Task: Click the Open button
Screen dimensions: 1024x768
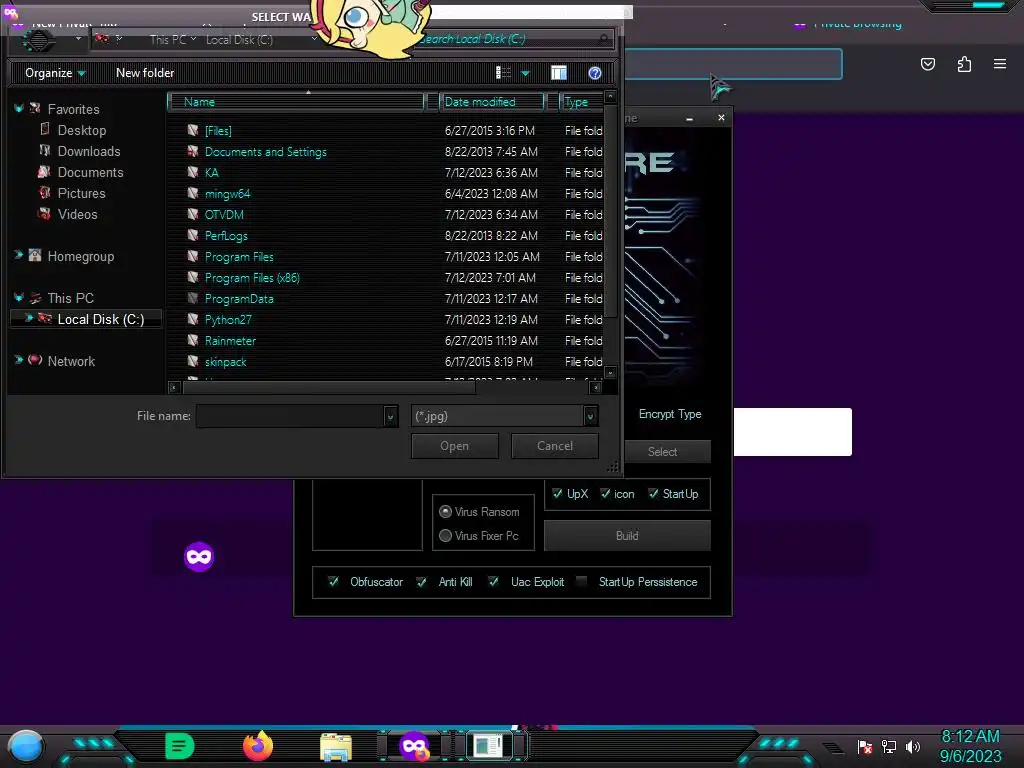Action: coord(455,446)
